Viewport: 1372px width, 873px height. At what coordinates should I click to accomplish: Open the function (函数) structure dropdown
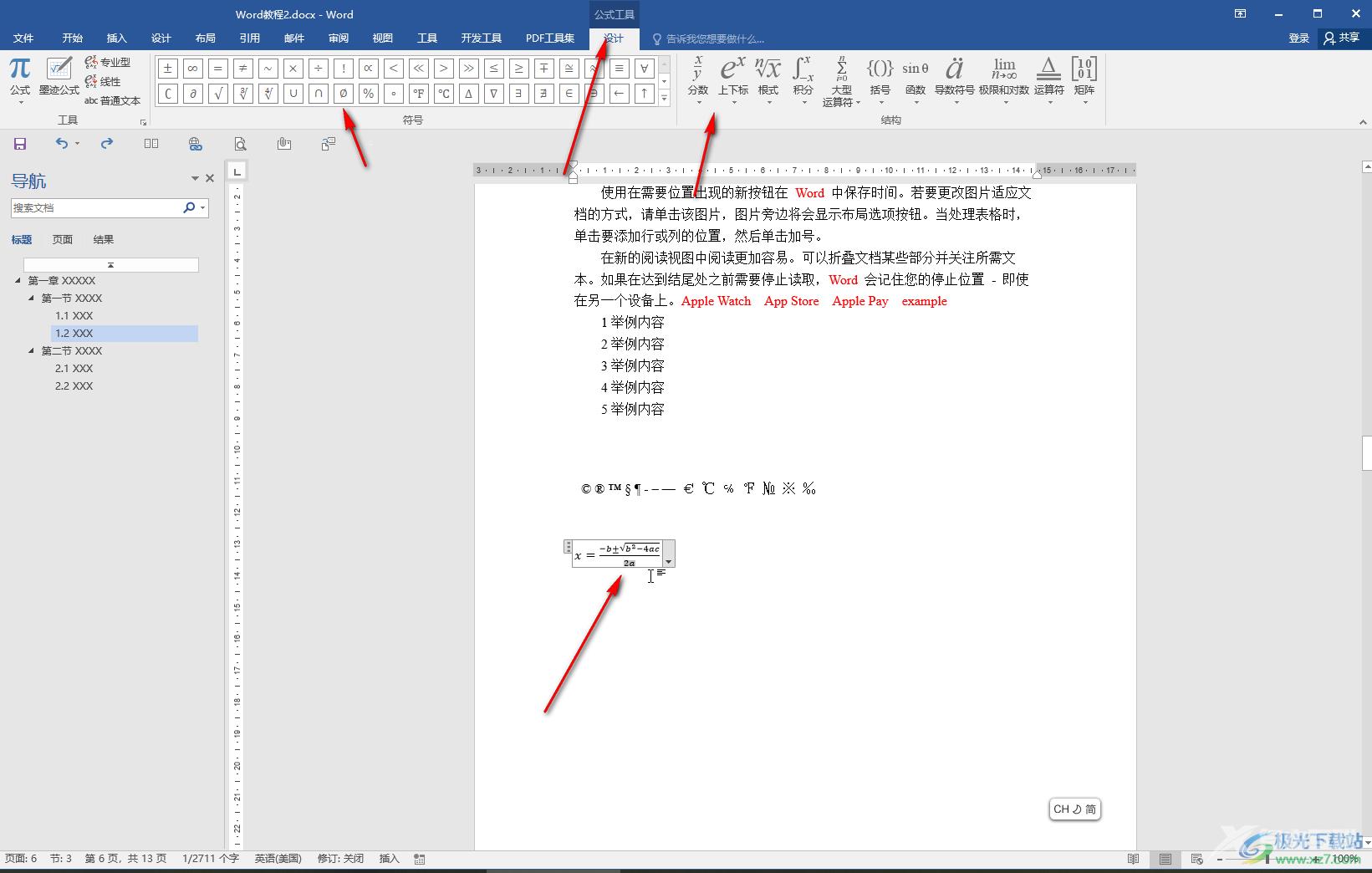916,81
